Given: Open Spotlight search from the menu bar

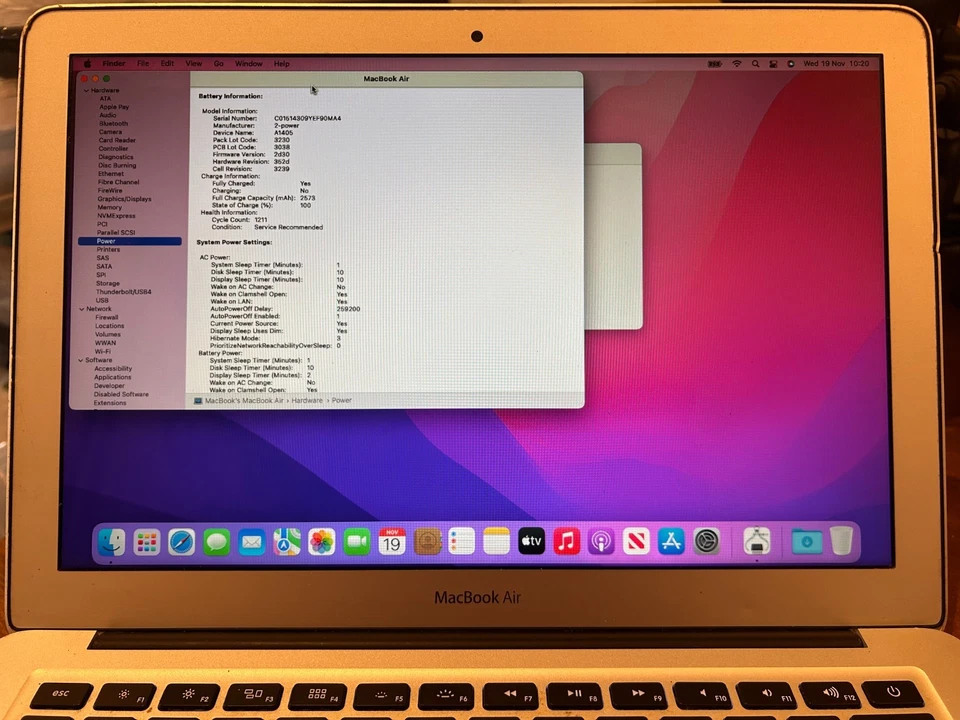Looking at the screenshot, I should (x=755, y=63).
